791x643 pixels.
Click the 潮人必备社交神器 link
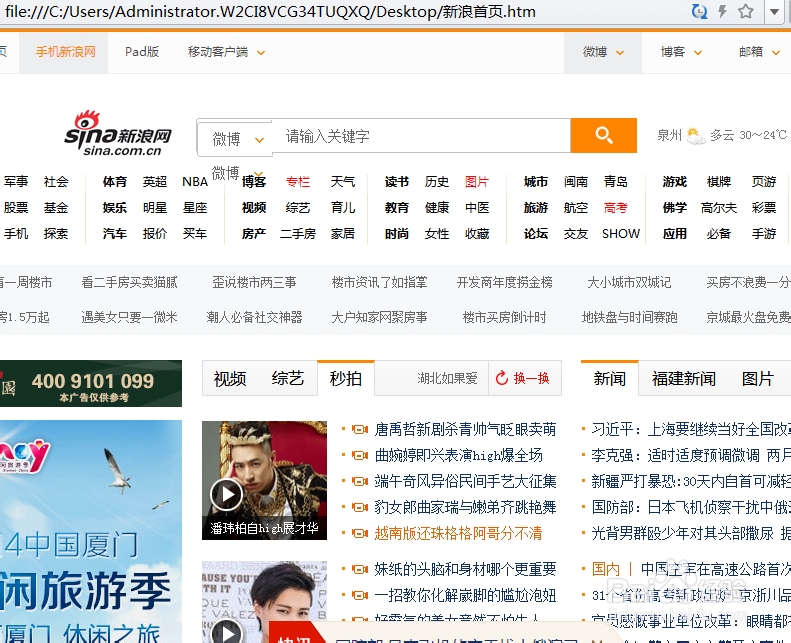click(x=254, y=317)
